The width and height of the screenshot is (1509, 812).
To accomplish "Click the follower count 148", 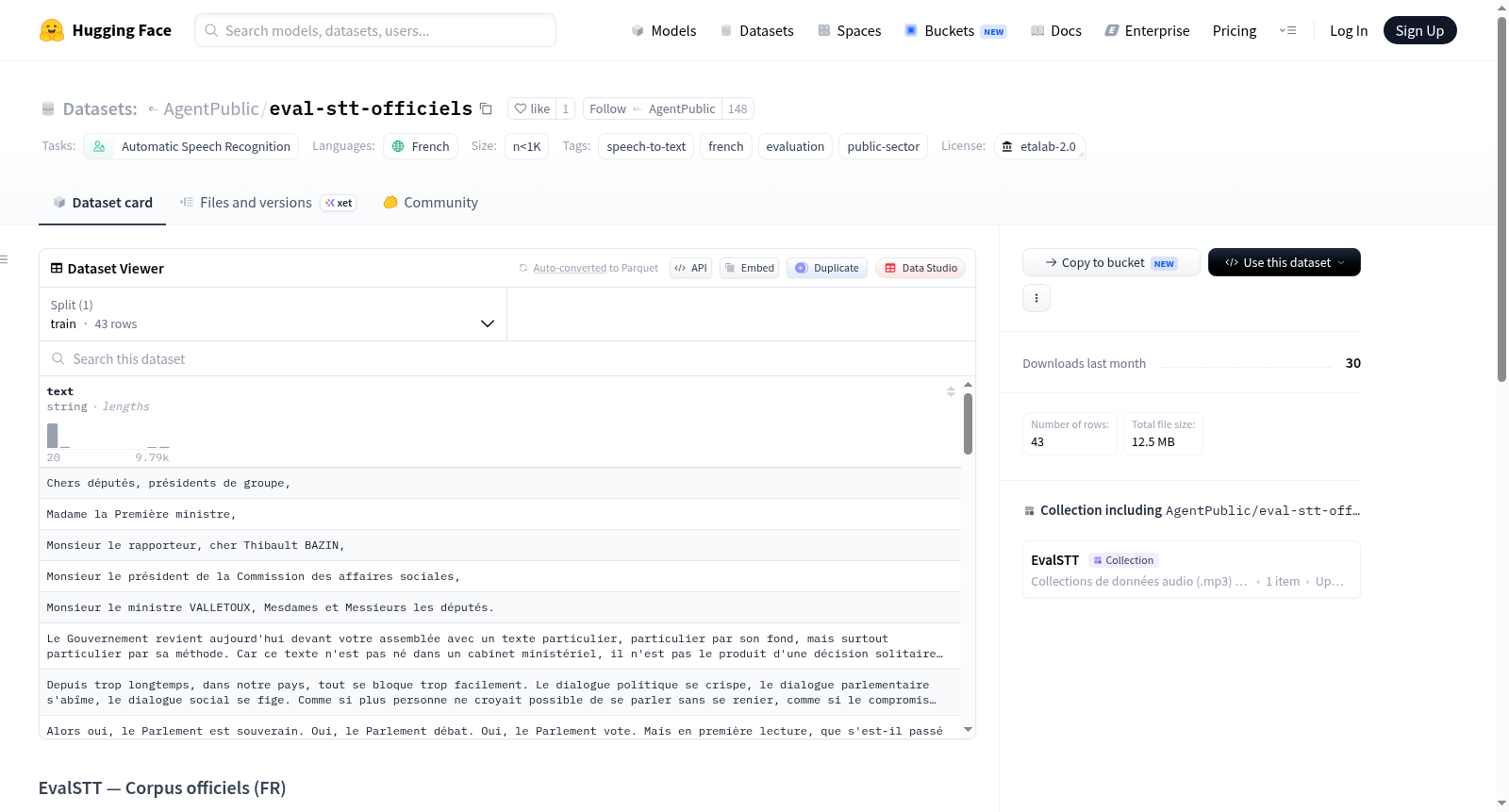I will click(738, 108).
